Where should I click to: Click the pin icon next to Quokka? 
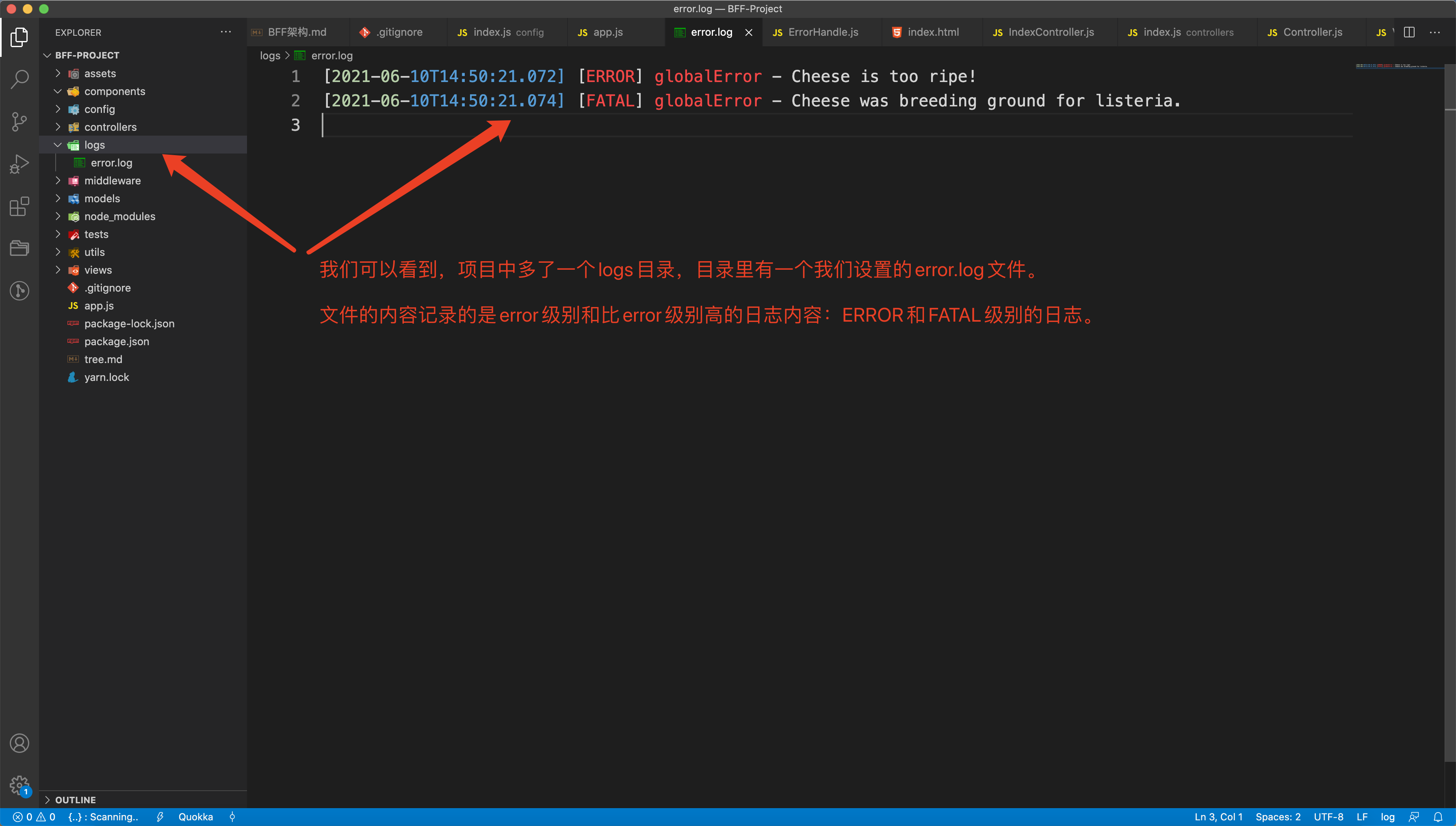[232, 817]
